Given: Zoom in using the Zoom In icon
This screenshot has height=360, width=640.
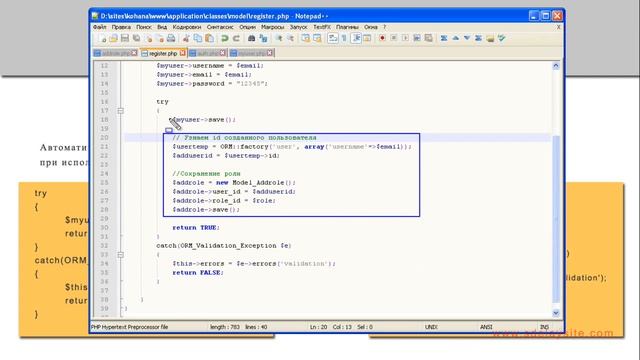Looking at the screenshot, I should pos(279,38).
